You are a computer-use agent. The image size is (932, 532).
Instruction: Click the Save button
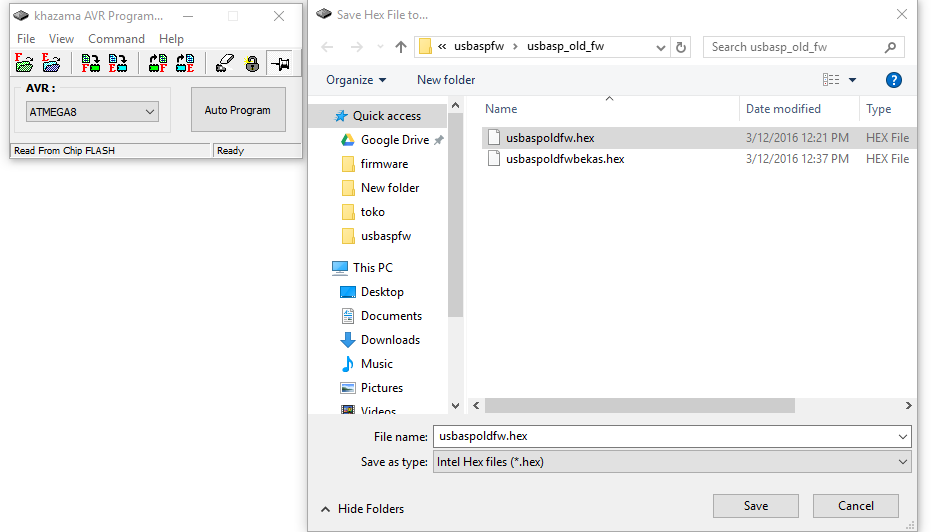756,506
